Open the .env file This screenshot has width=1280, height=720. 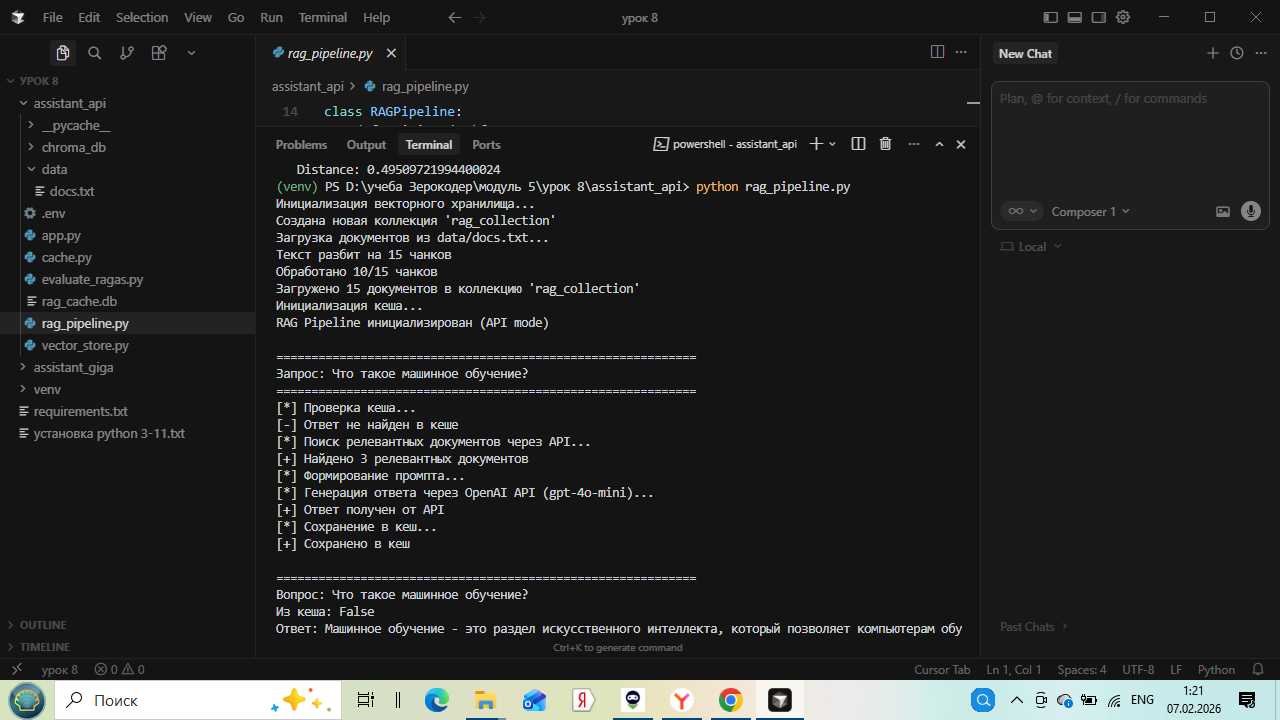128,213
